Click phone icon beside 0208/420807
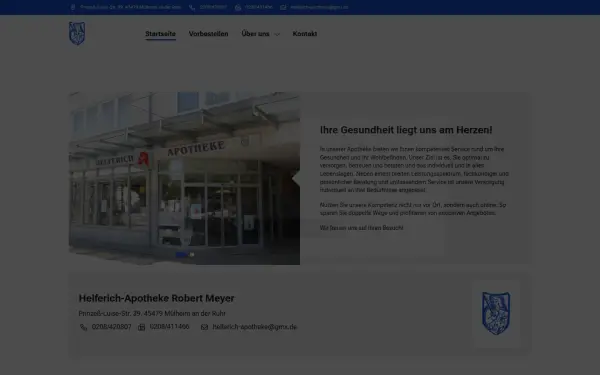Viewport: 600px width, 375px height. coord(83,327)
